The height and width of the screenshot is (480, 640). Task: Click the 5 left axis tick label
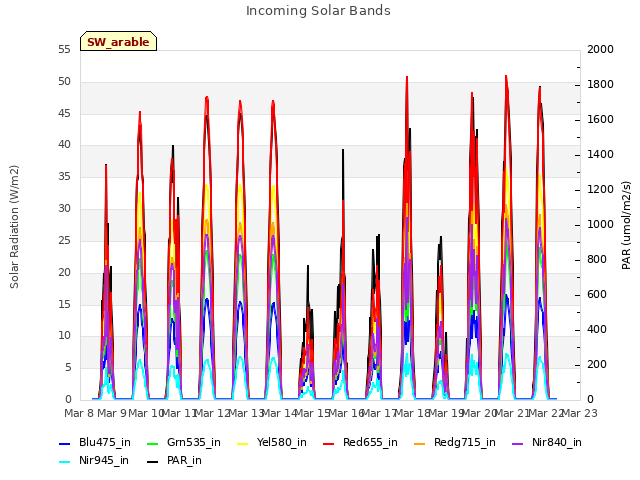pos(68,368)
